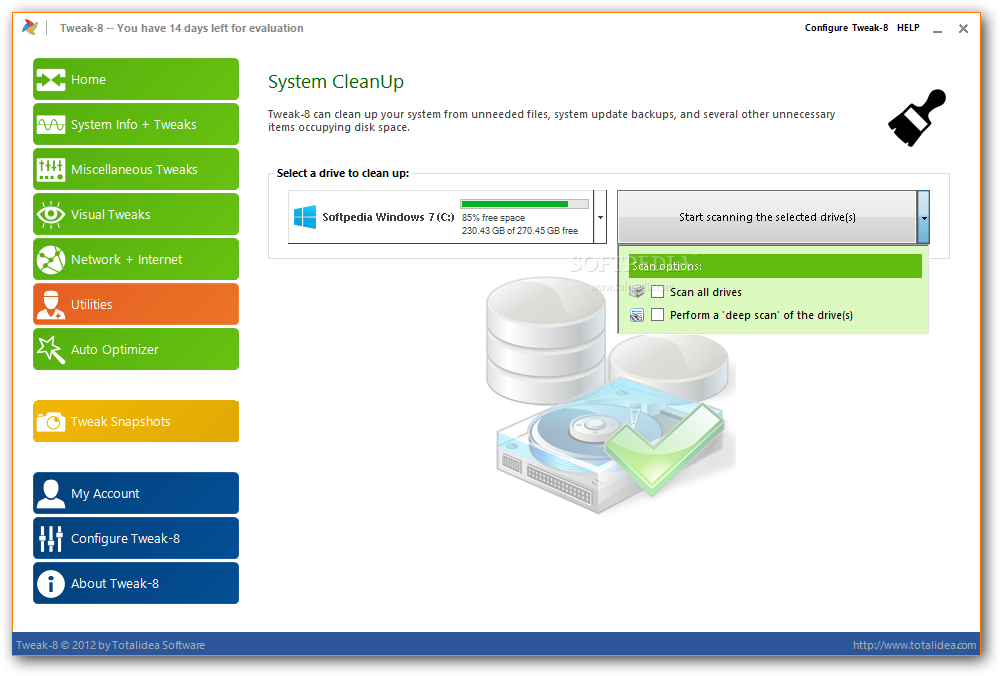Open Tweak Snapshots
Viewport: 1001px width, 676px height.
pos(136,421)
